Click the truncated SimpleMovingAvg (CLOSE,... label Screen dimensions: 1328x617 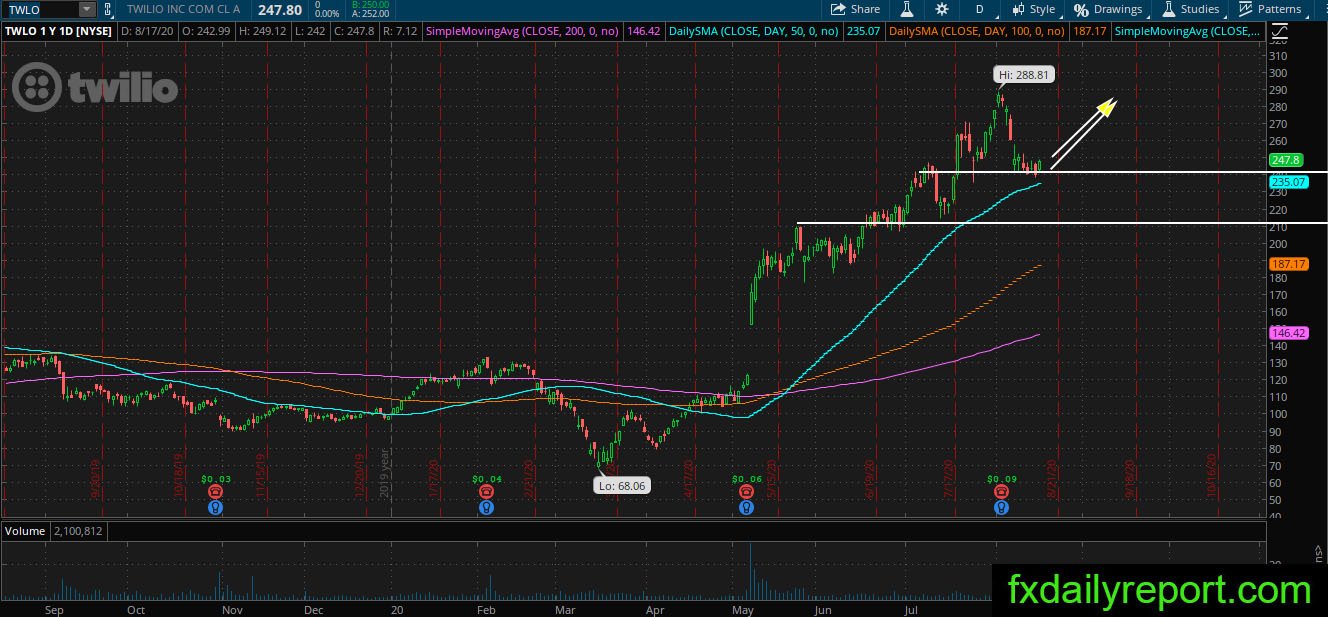(x=1189, y=32)
